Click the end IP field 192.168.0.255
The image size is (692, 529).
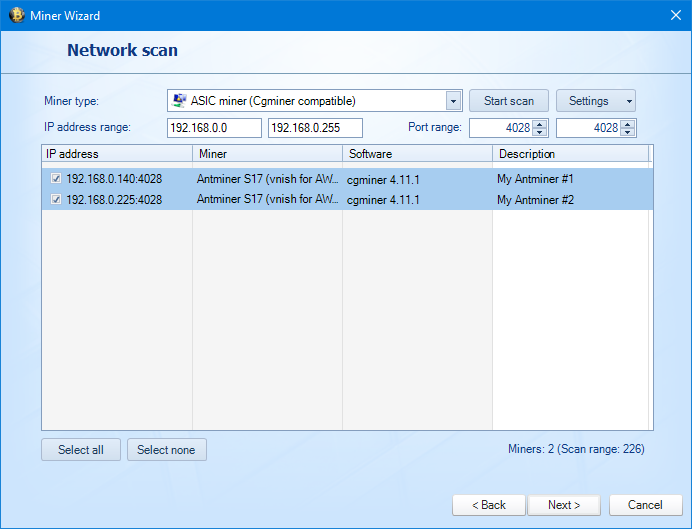(x=315, y=128)
